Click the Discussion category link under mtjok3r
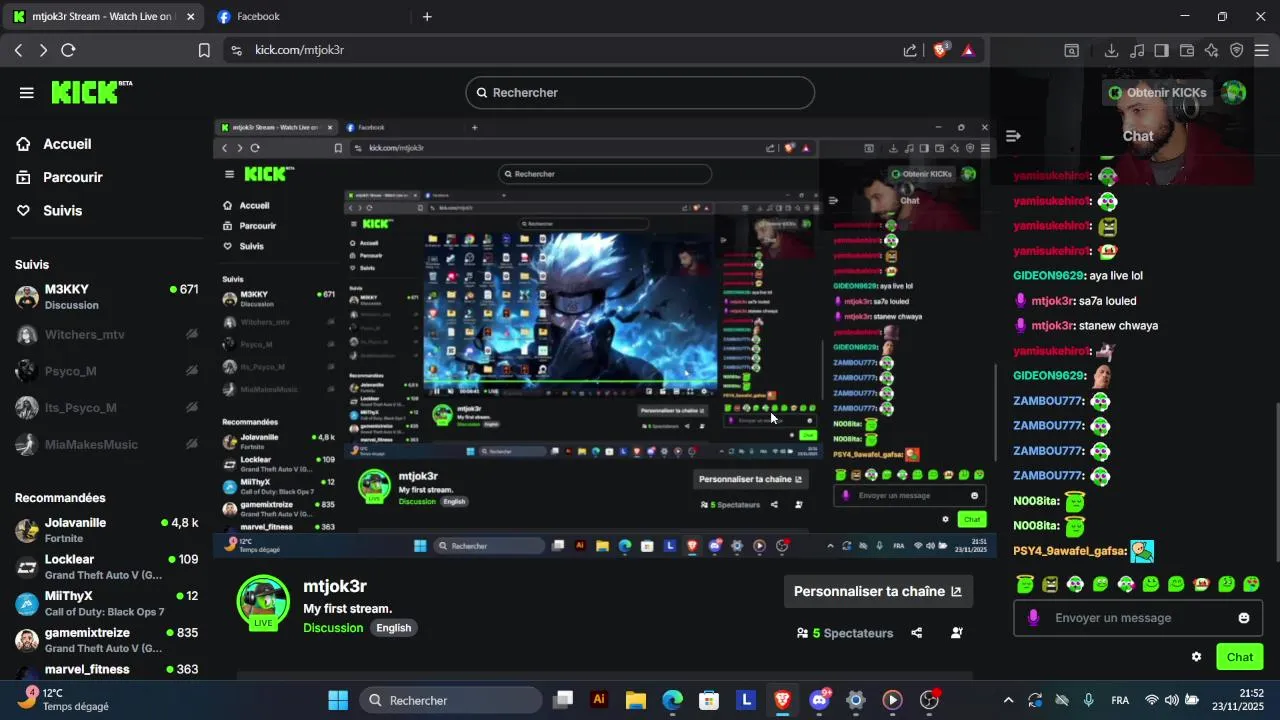1280x720 pixels. pyautogui.click(x=333, y=628)
